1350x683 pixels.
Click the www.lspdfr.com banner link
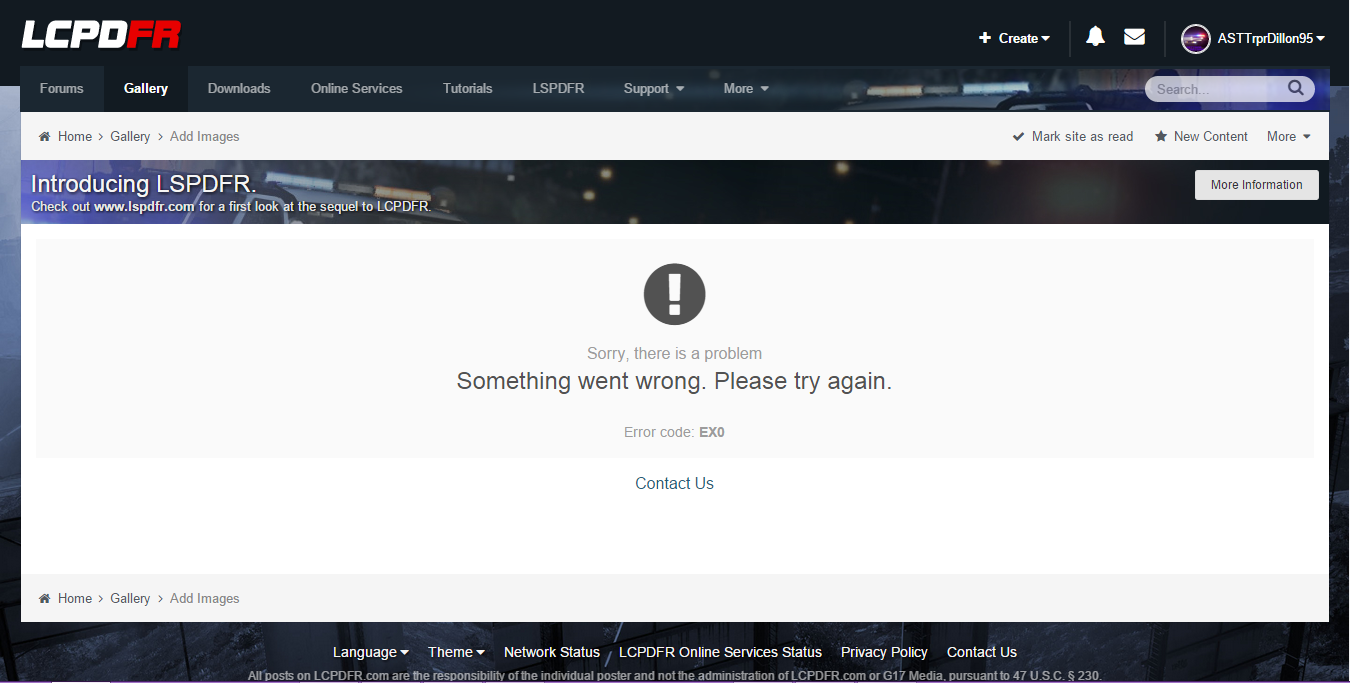click(144, 207)
